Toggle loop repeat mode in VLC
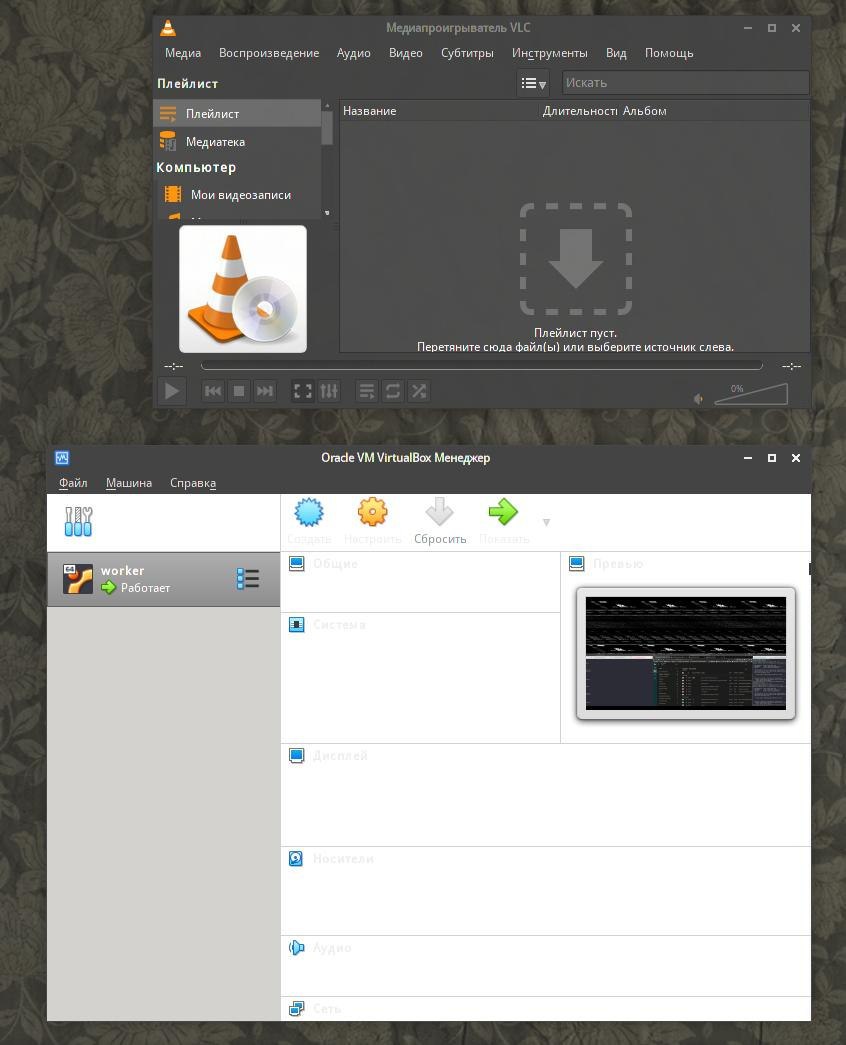 (393, 391)
